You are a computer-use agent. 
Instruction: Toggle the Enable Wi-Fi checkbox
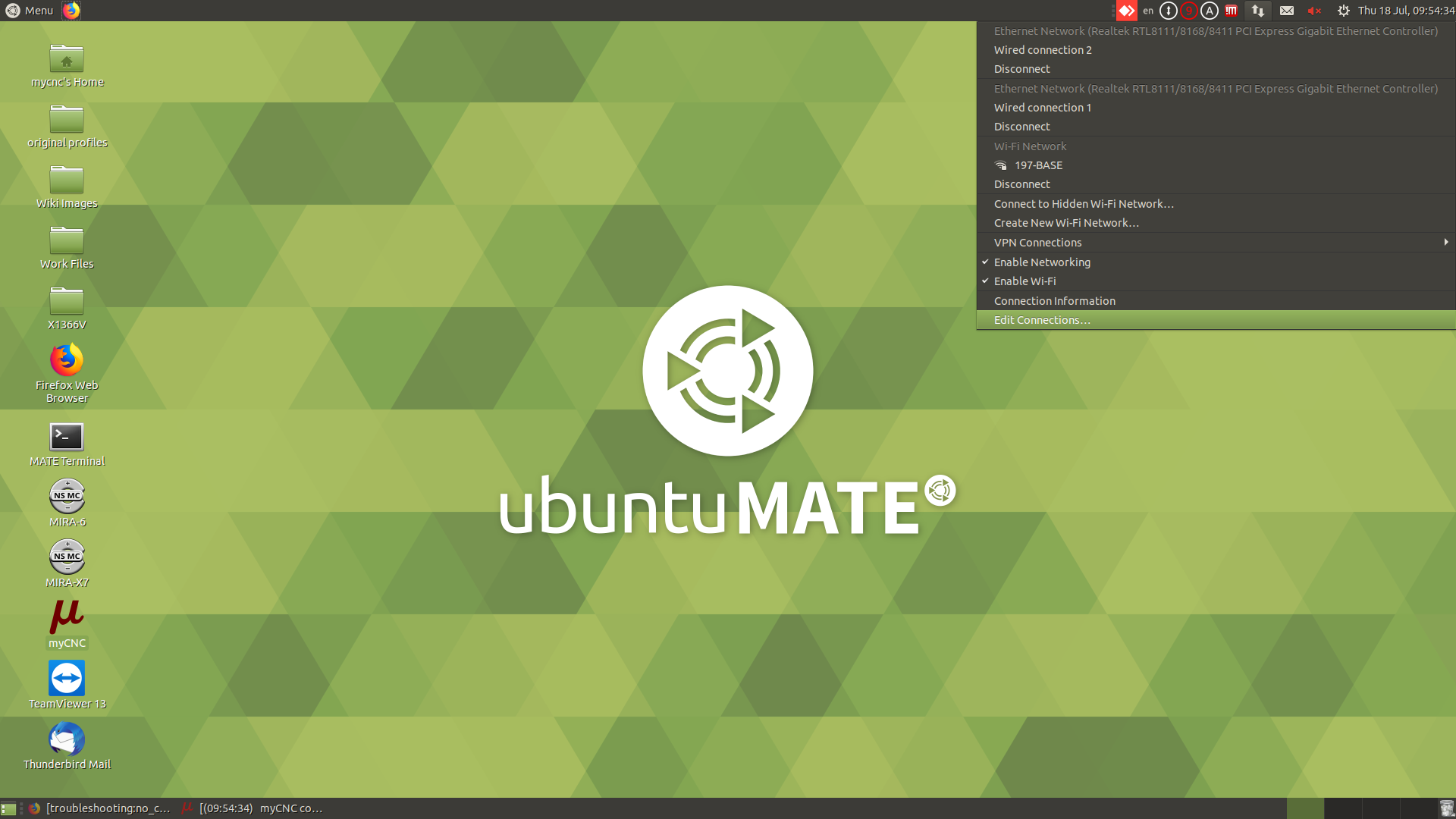(1025, 281)
